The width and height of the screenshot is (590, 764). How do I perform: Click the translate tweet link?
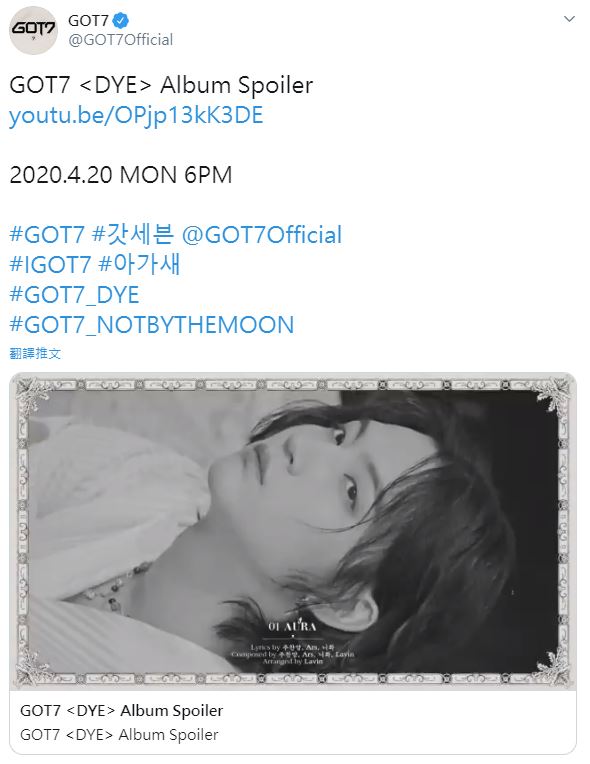[x=35, y=353]
